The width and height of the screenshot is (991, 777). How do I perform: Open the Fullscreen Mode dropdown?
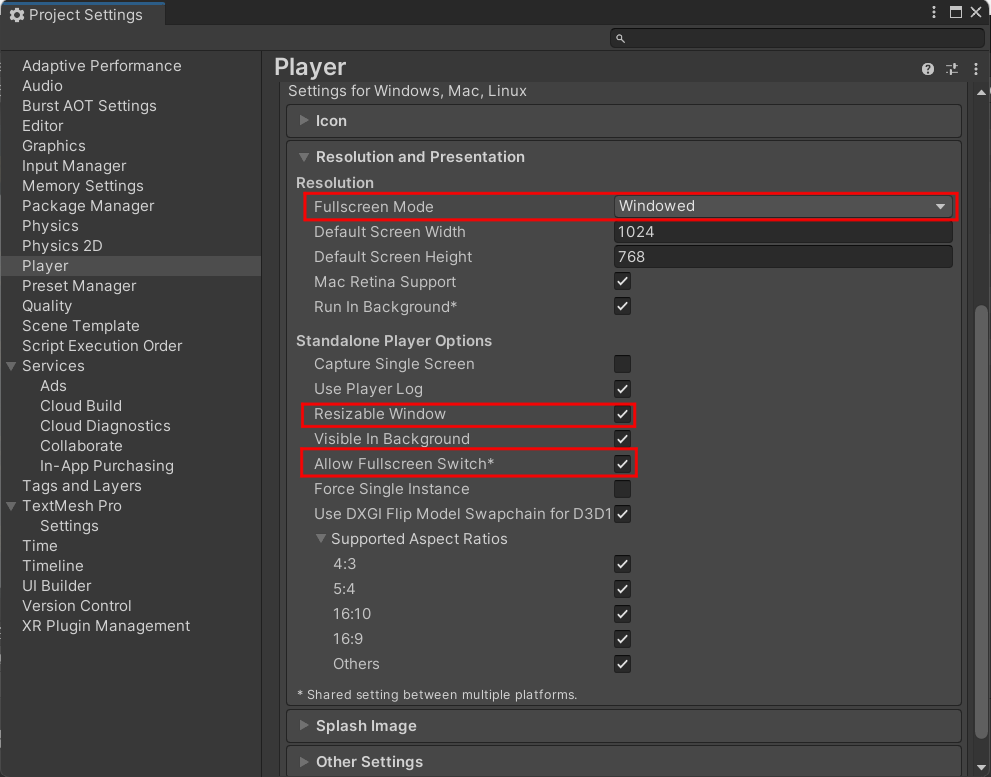point(783,206)
